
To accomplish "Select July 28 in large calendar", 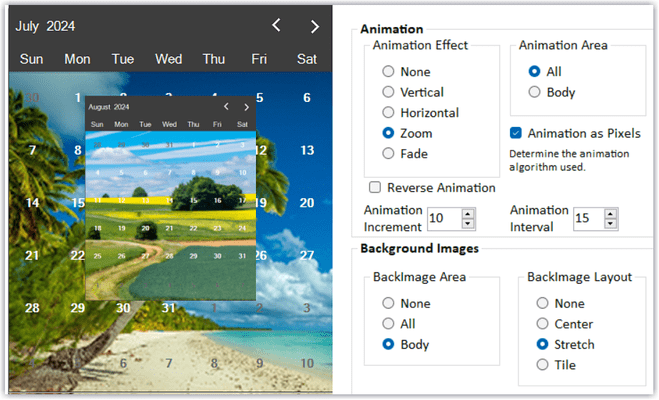I will point(32,308).
